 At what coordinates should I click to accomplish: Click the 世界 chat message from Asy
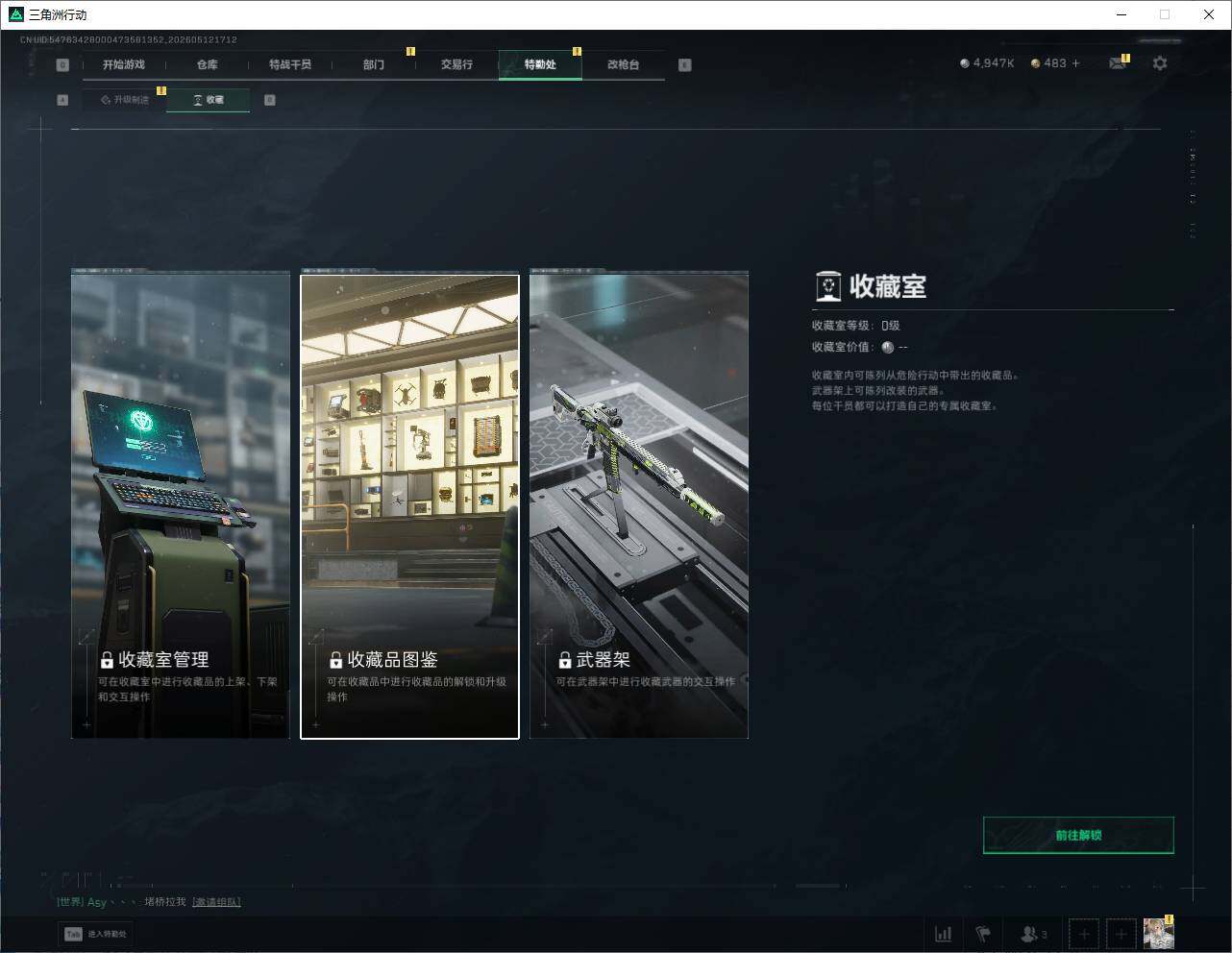tap(149, 902)
